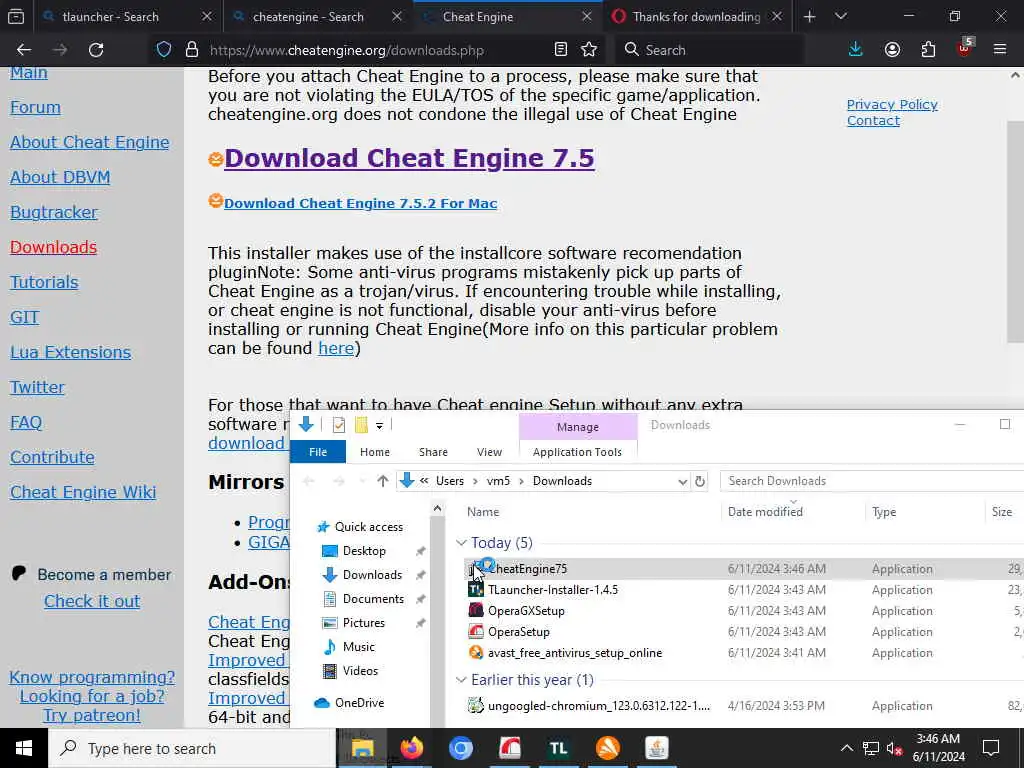Viewport: 1024px width, 768px height.
Task: View site security padlock information
Action: click(192, 50)
